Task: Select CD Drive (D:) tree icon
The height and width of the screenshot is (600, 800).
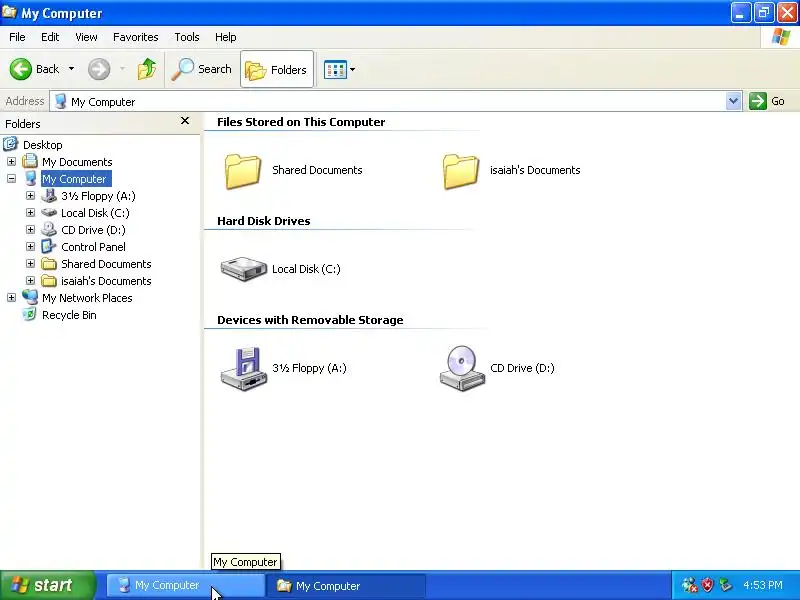Action: tap(49, 229)
